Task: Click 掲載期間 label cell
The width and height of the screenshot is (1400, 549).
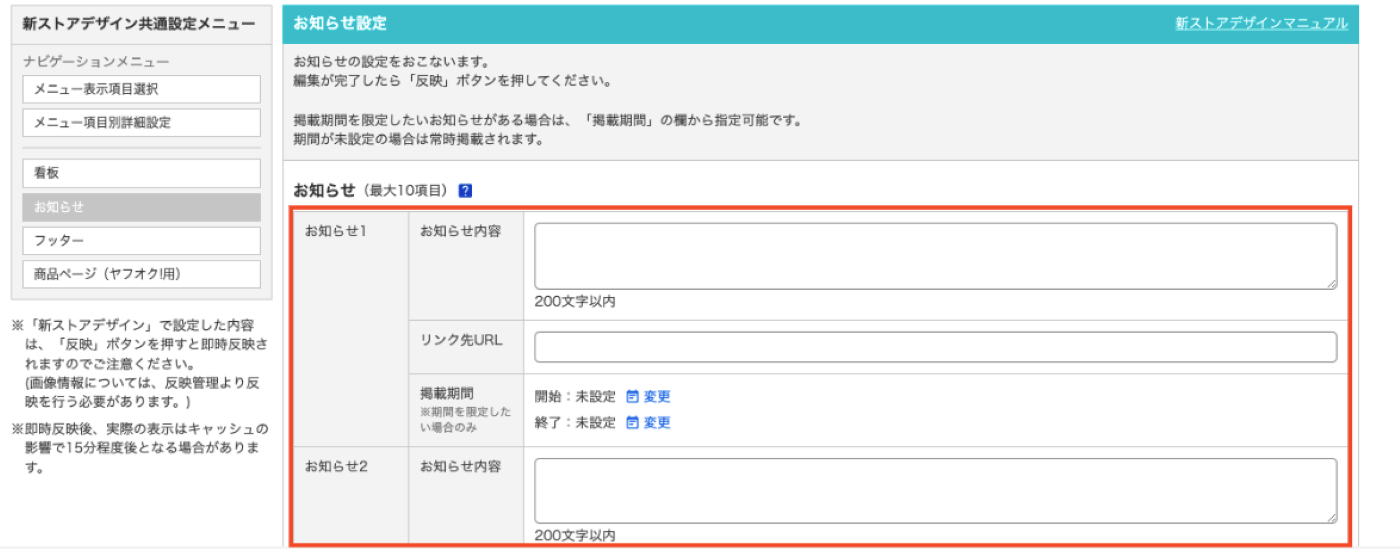Action: (466, 410)
